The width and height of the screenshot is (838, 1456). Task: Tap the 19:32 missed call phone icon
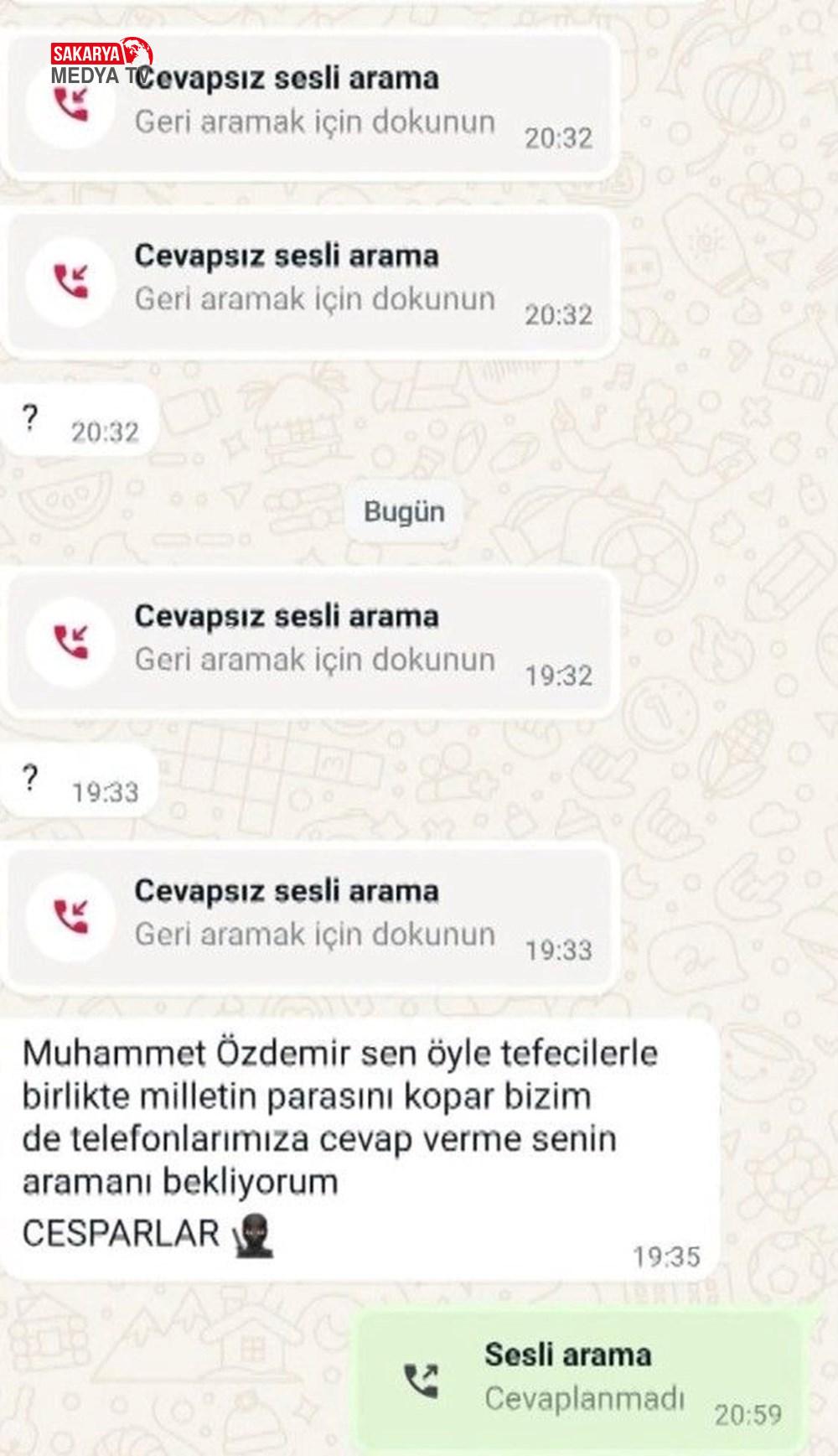point(70,641)
